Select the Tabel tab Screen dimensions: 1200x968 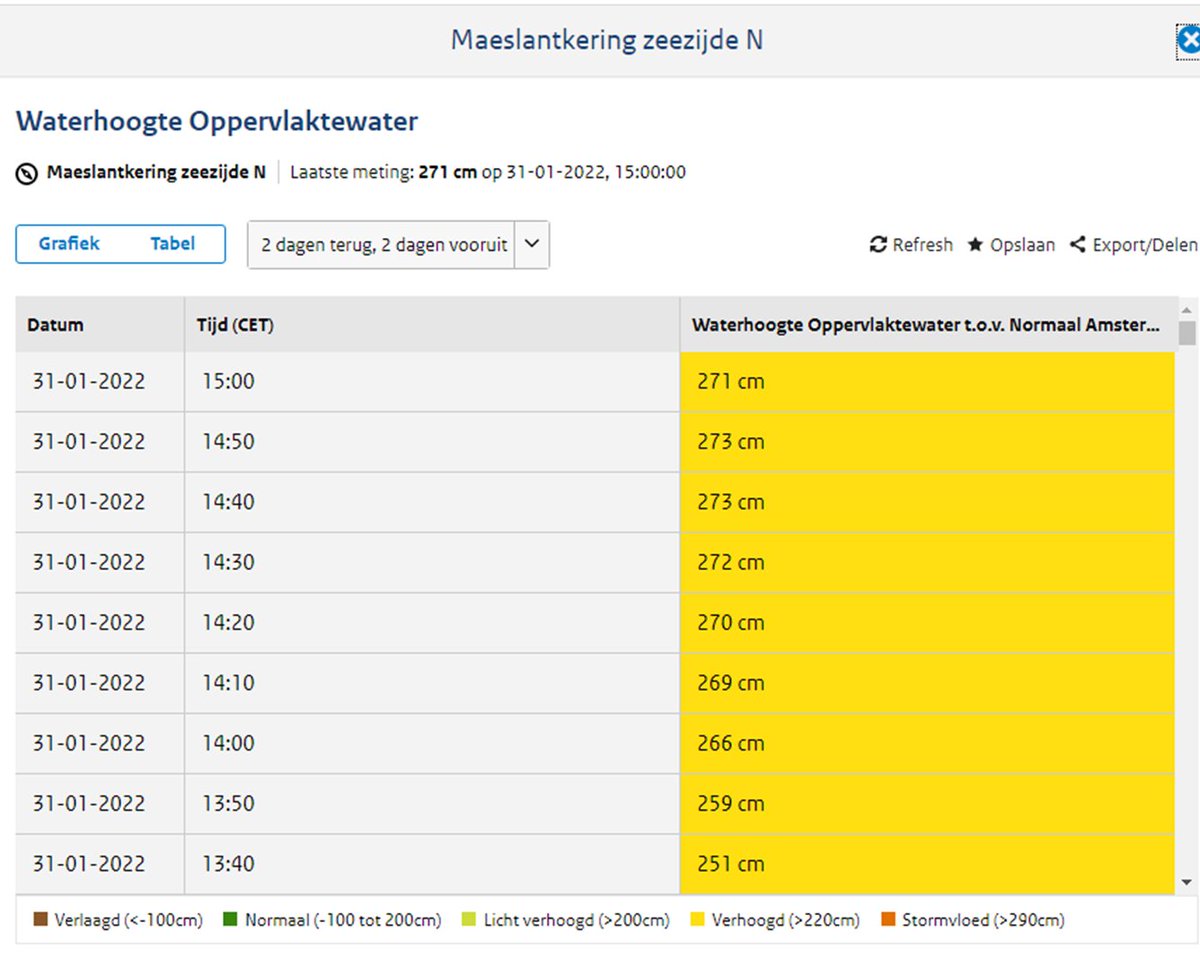click(x=172, y=244)
